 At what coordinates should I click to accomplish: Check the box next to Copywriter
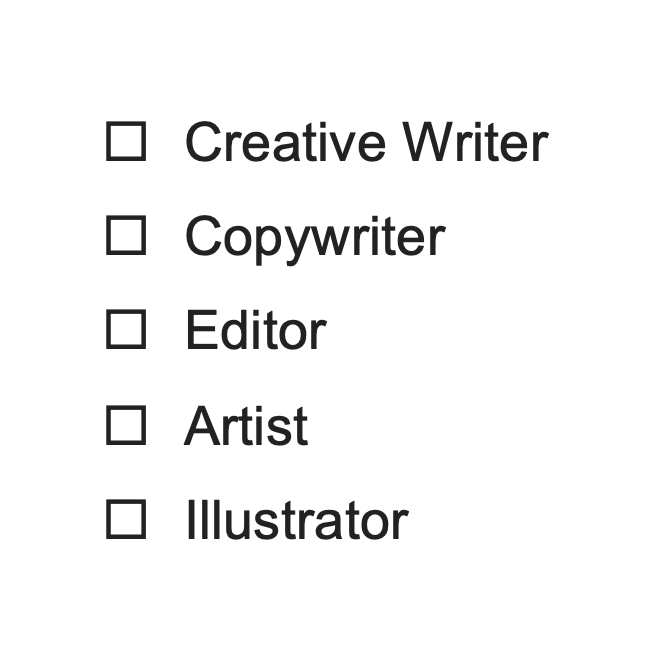[x=126, y=236]
